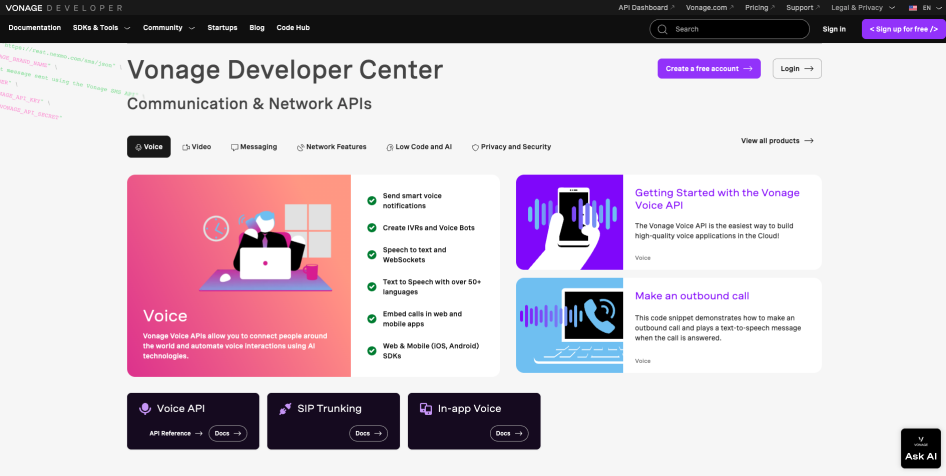Open the Make an outbound call article
Image resolution: width=946 pixels, height=476 pixels.
[x=692, y=296]
